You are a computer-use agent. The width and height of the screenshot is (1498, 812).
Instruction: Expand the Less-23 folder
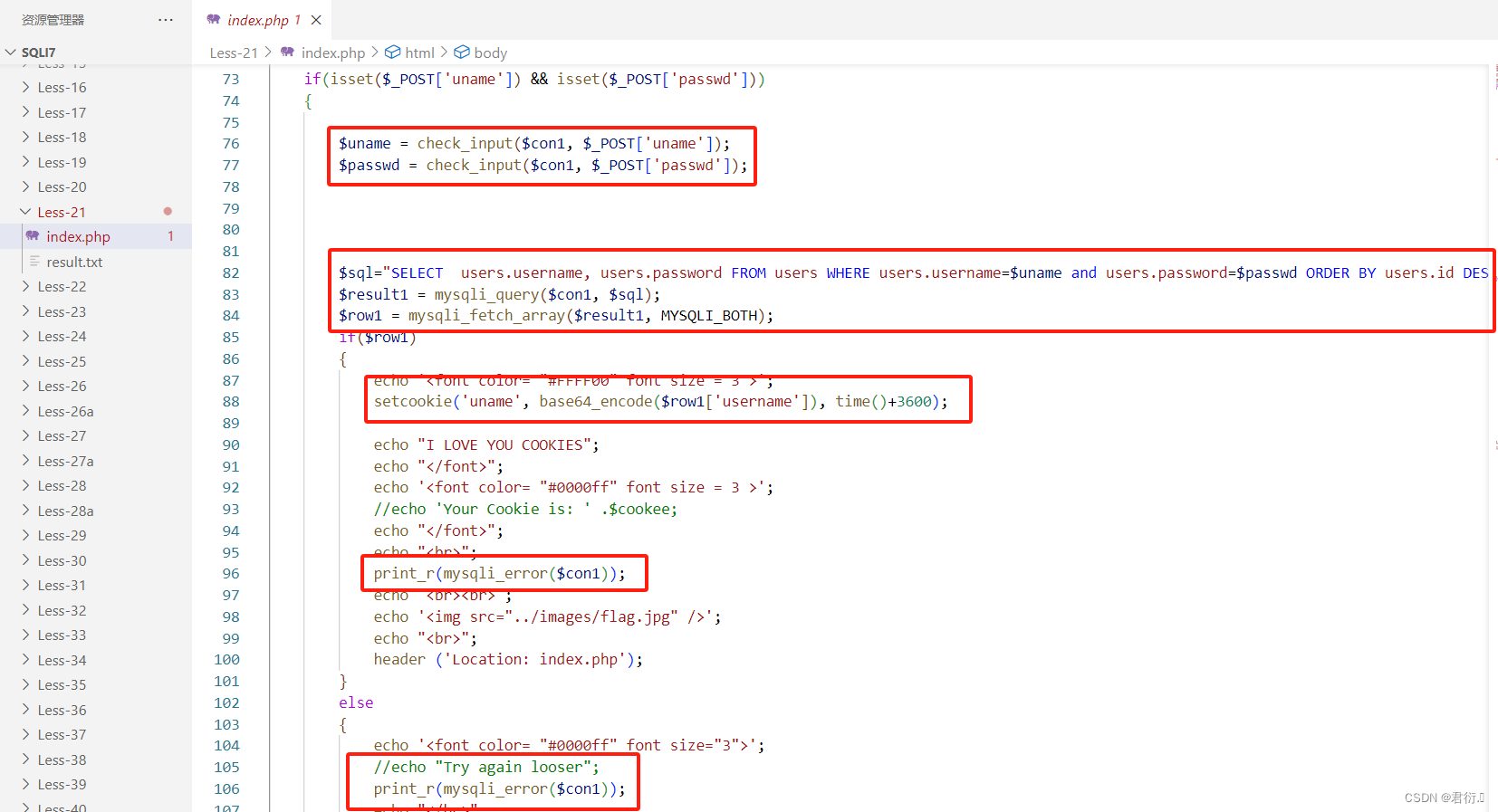point(25,311)
